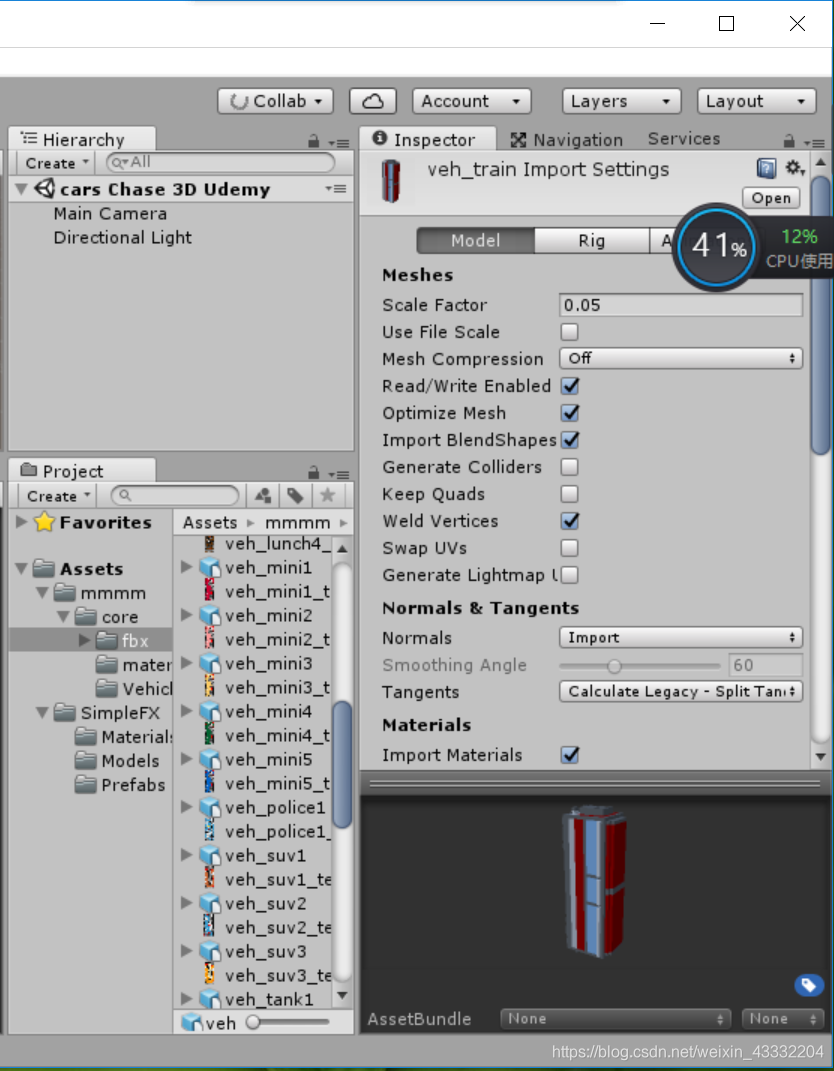
Task: Open the Normals Import dropdown
Action: pos(680,637)
